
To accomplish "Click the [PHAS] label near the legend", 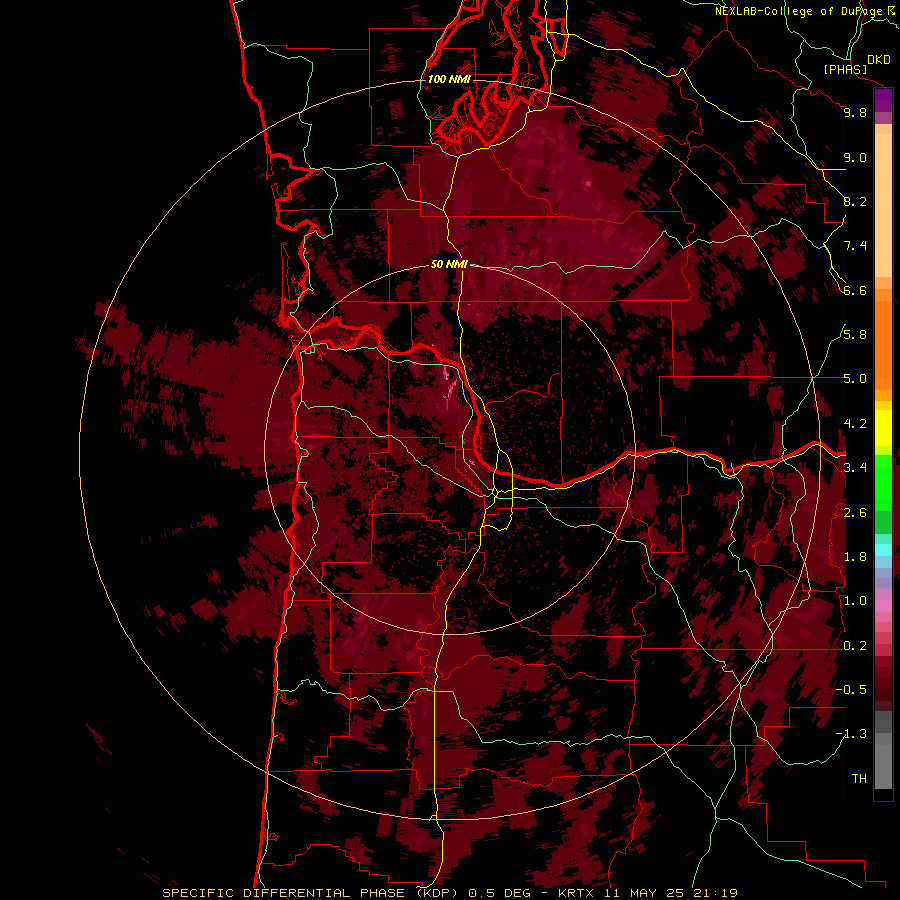I will [845, 69].
